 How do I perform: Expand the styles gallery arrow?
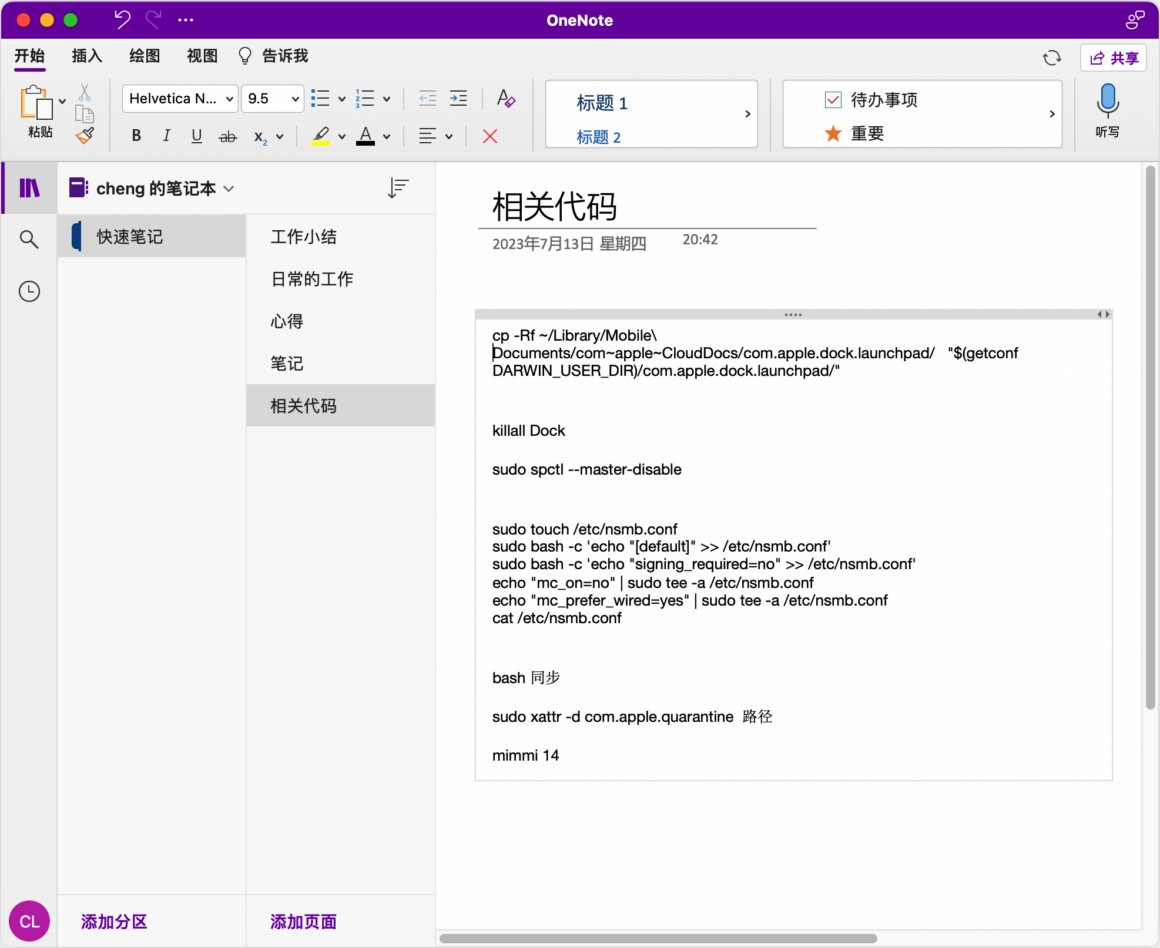coord(747,114)
